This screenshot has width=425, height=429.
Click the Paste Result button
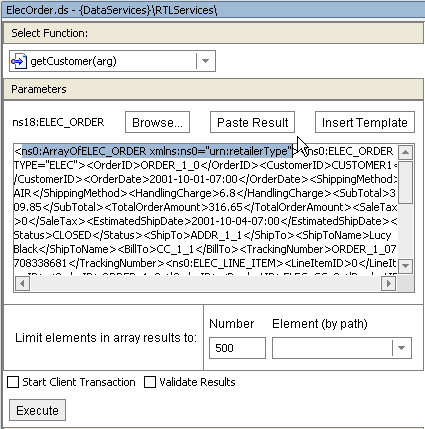(x=252, y=122)
